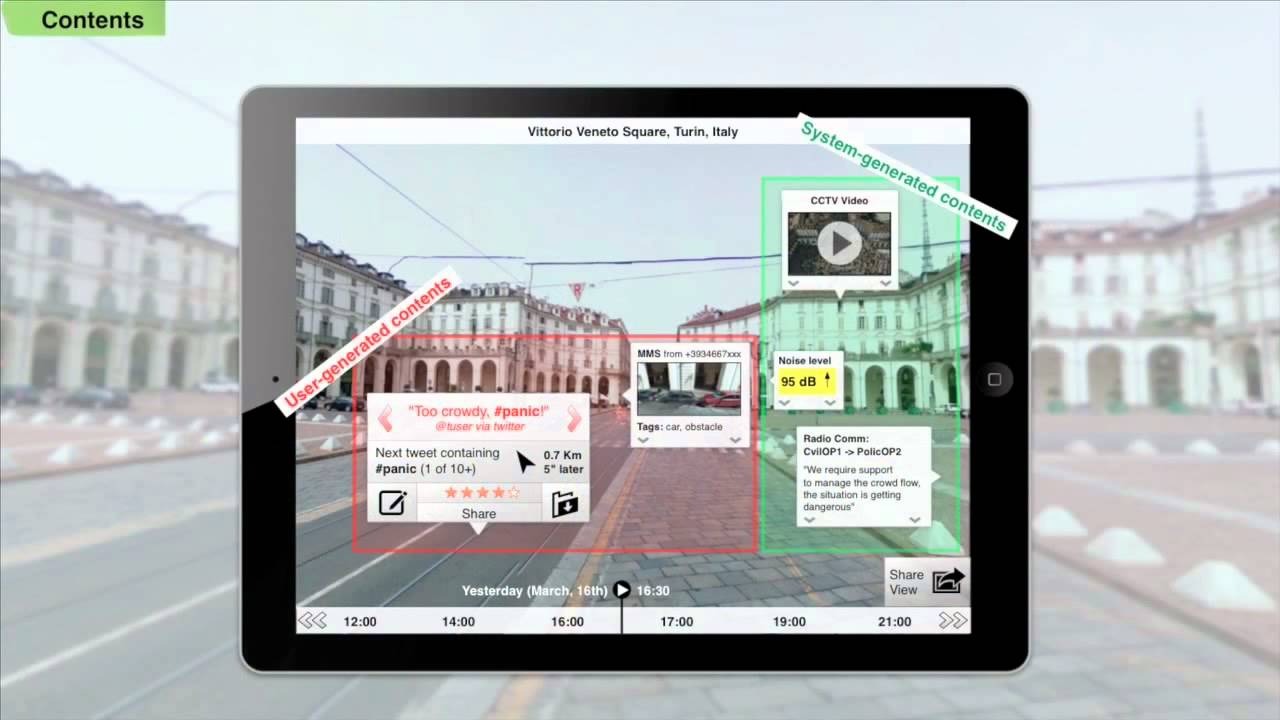Open the MMS photo thumbnail
This screenshot has width=1280, height=720.
(x=689, y=389)
